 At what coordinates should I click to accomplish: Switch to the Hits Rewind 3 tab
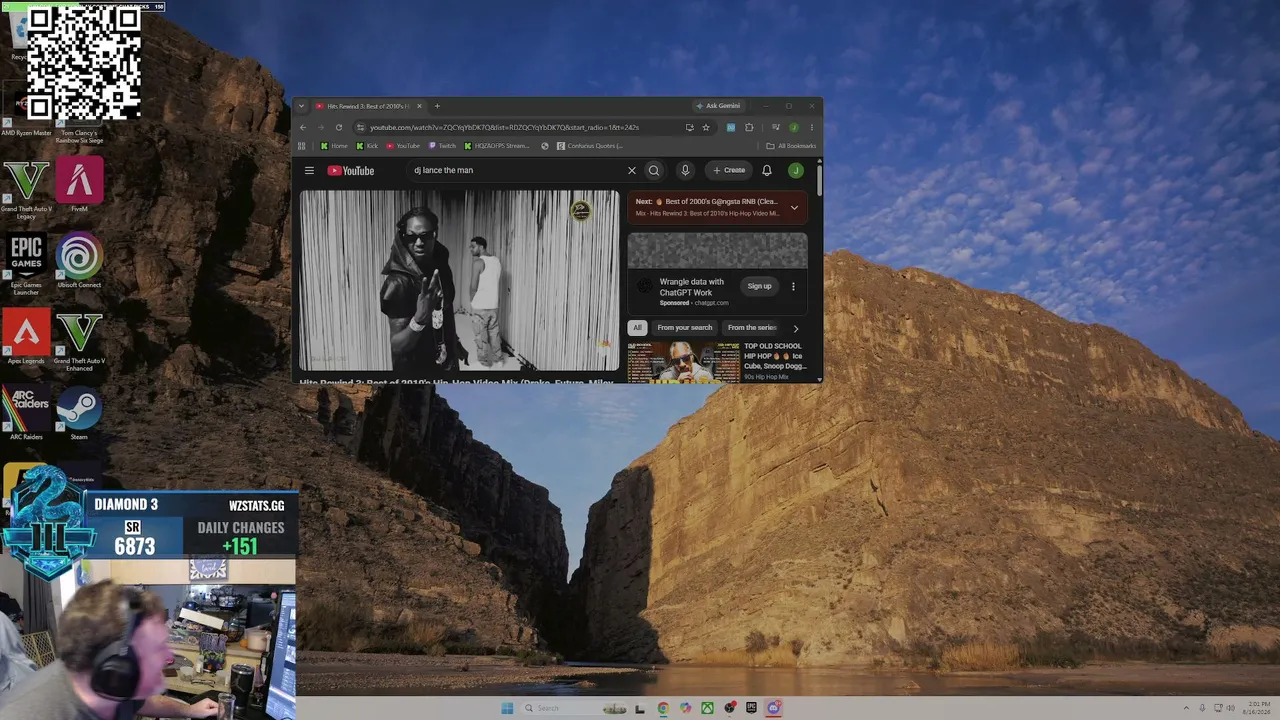[366, 106]
